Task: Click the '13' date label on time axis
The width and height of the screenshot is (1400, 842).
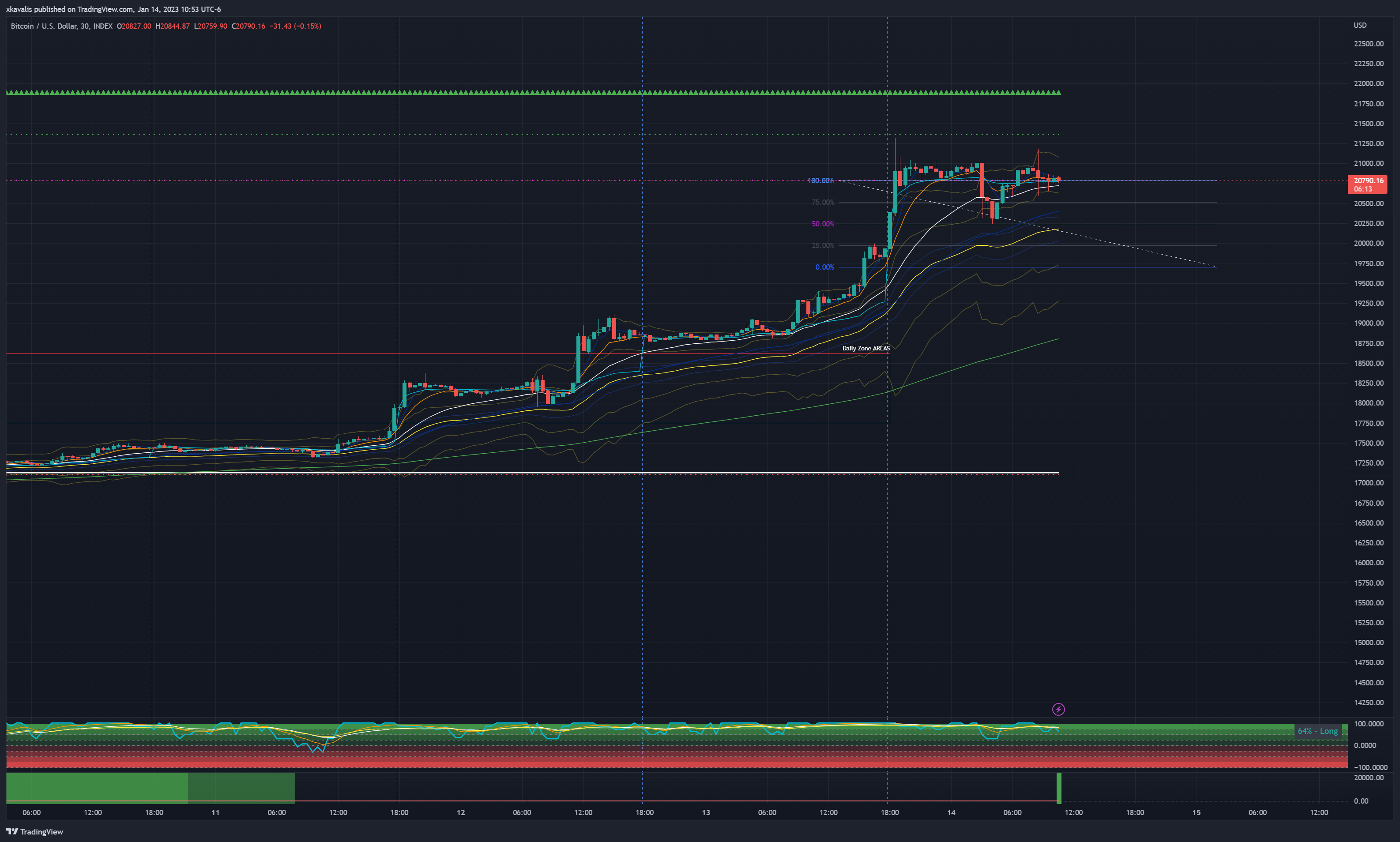Action: pyautogui.click(x=706, y=812)
